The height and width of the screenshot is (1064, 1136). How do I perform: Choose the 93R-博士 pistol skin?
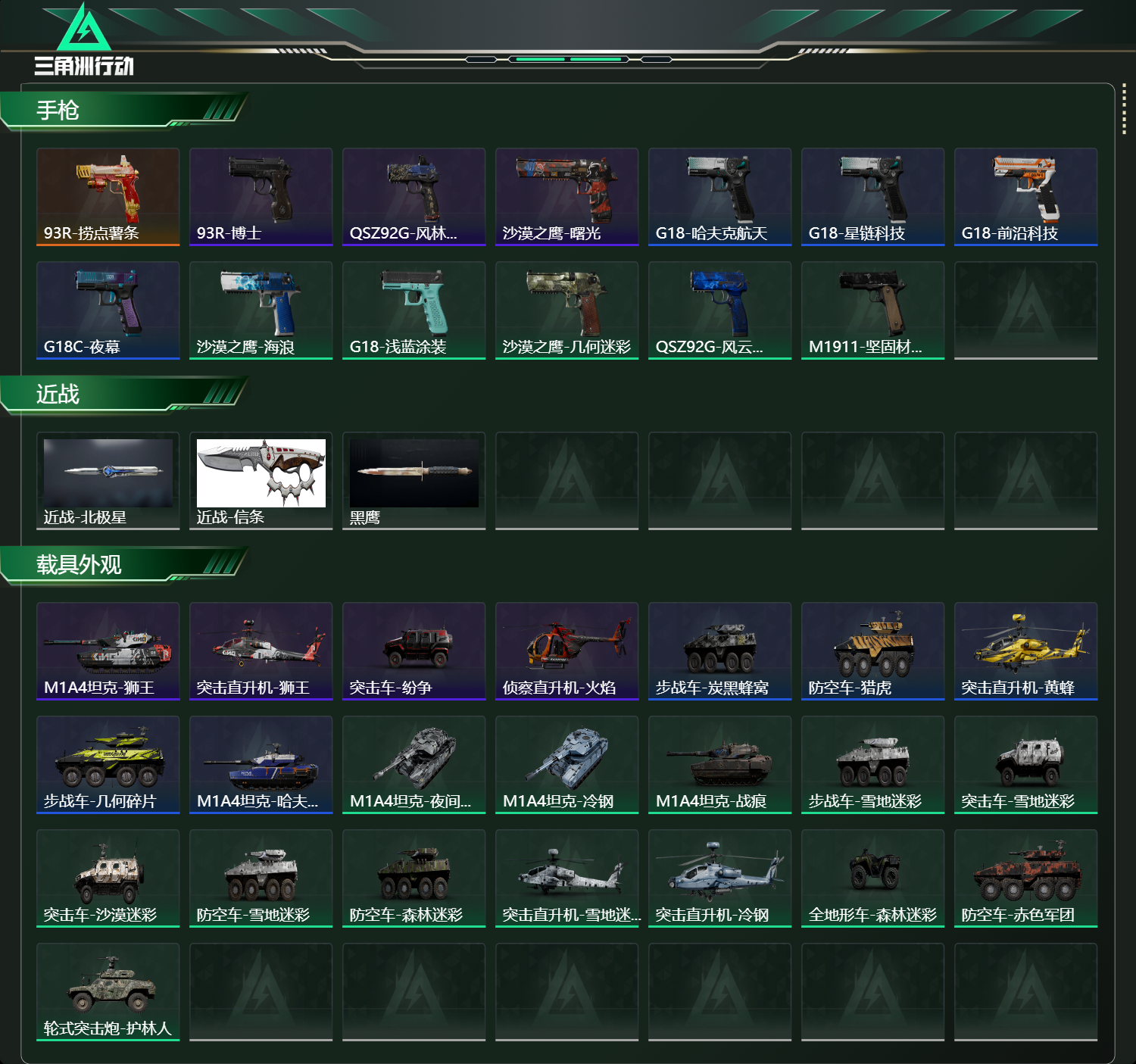coord(261,197)
